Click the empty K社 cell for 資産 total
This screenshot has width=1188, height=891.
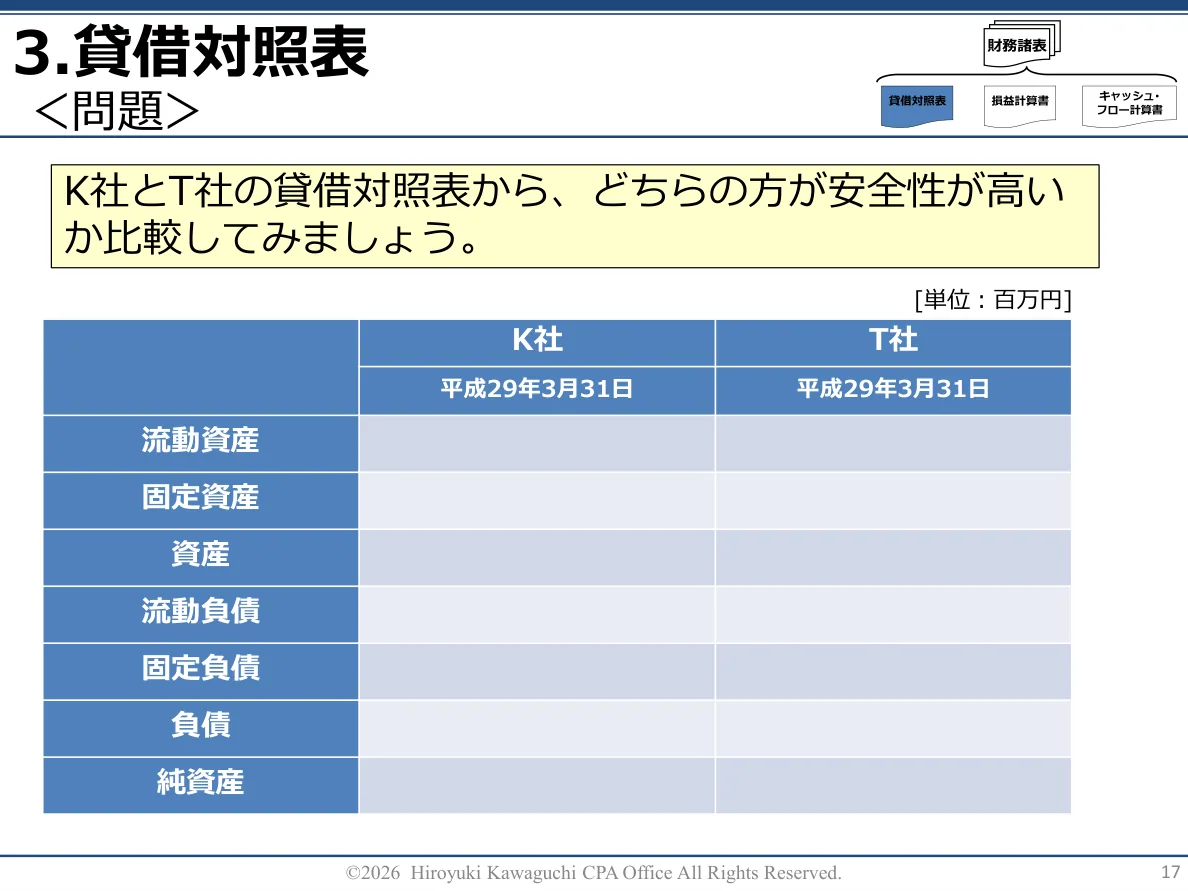pyautogui.click(x=537, y=557)
